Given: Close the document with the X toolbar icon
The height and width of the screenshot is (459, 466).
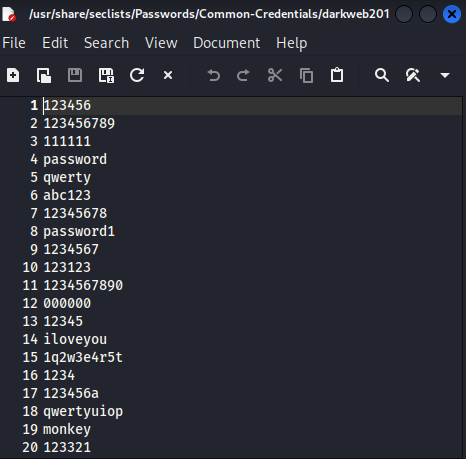Looking at the screenshot, I should [168, 75].
